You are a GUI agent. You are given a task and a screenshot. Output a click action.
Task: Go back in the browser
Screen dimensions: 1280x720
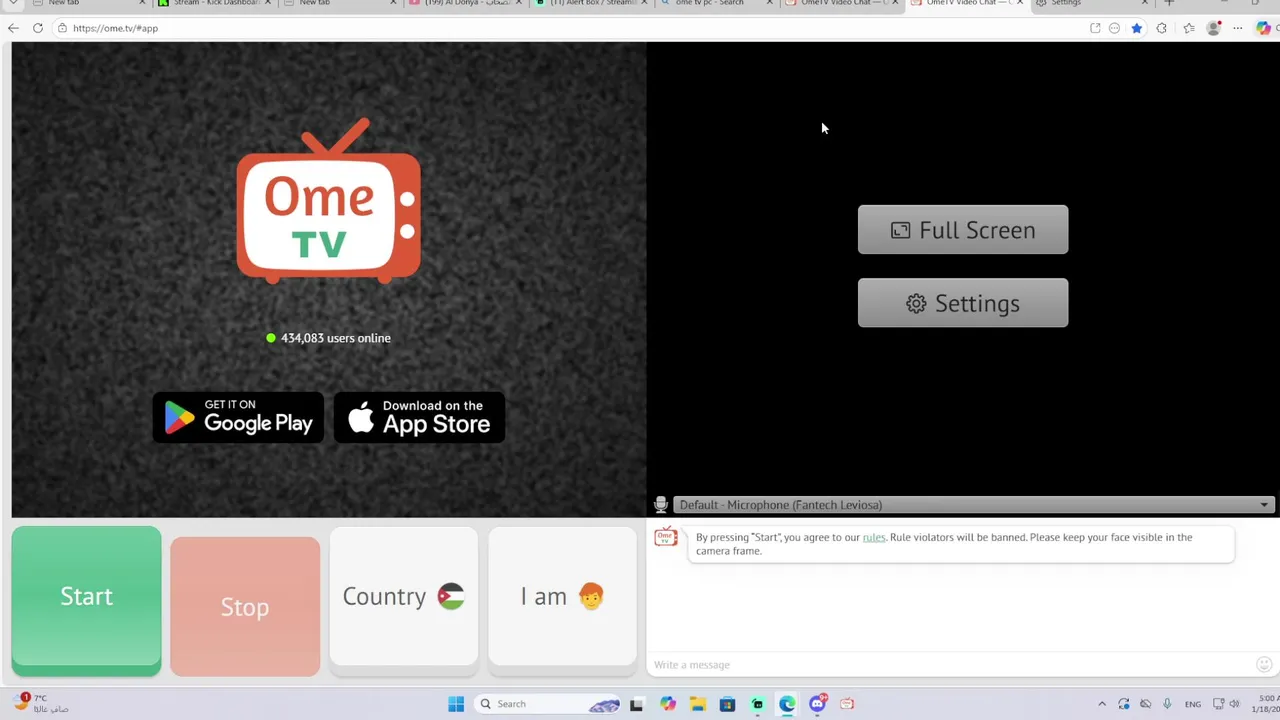point(13,28)
